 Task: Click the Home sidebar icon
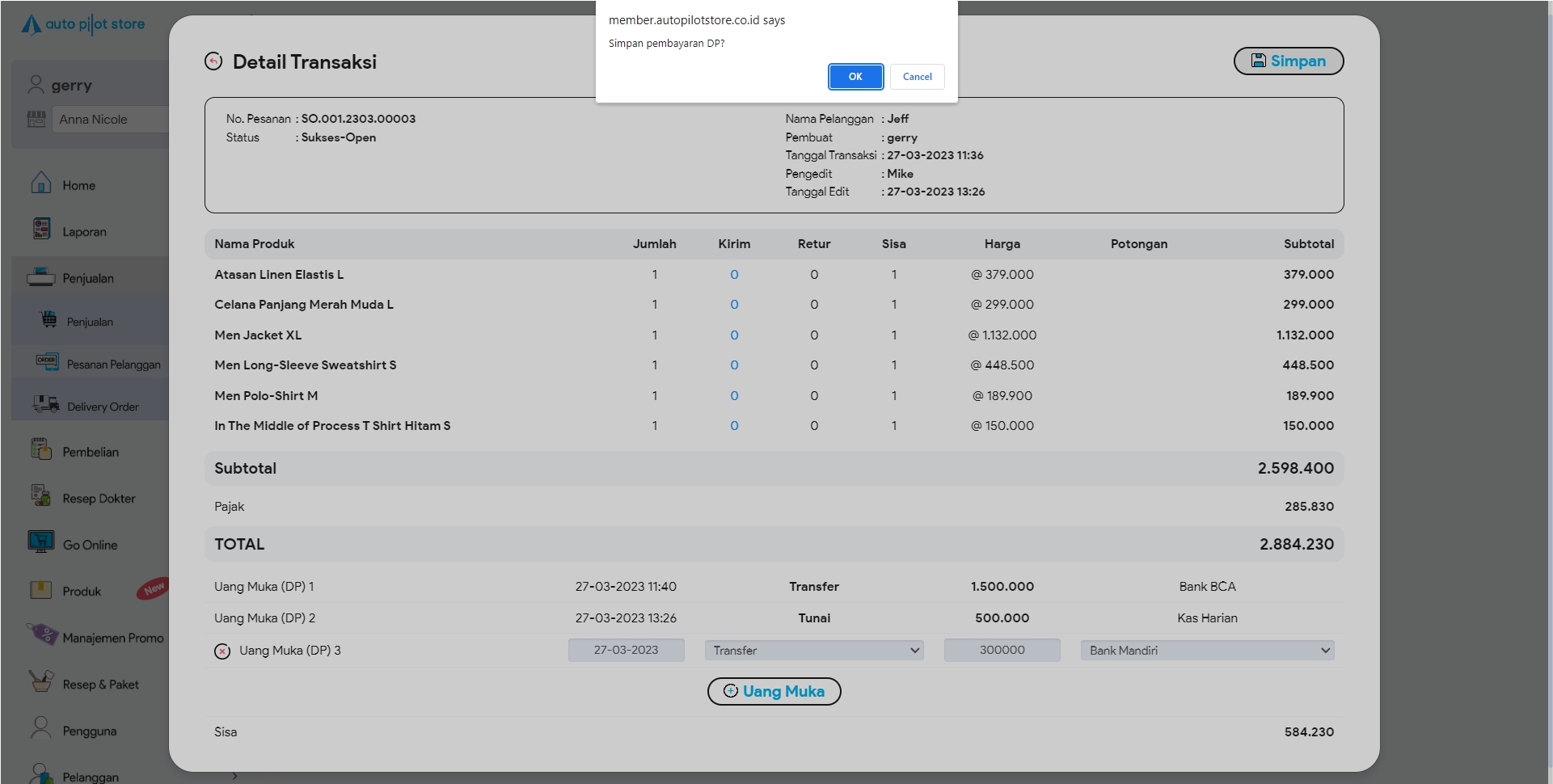[x=41, y=183]
